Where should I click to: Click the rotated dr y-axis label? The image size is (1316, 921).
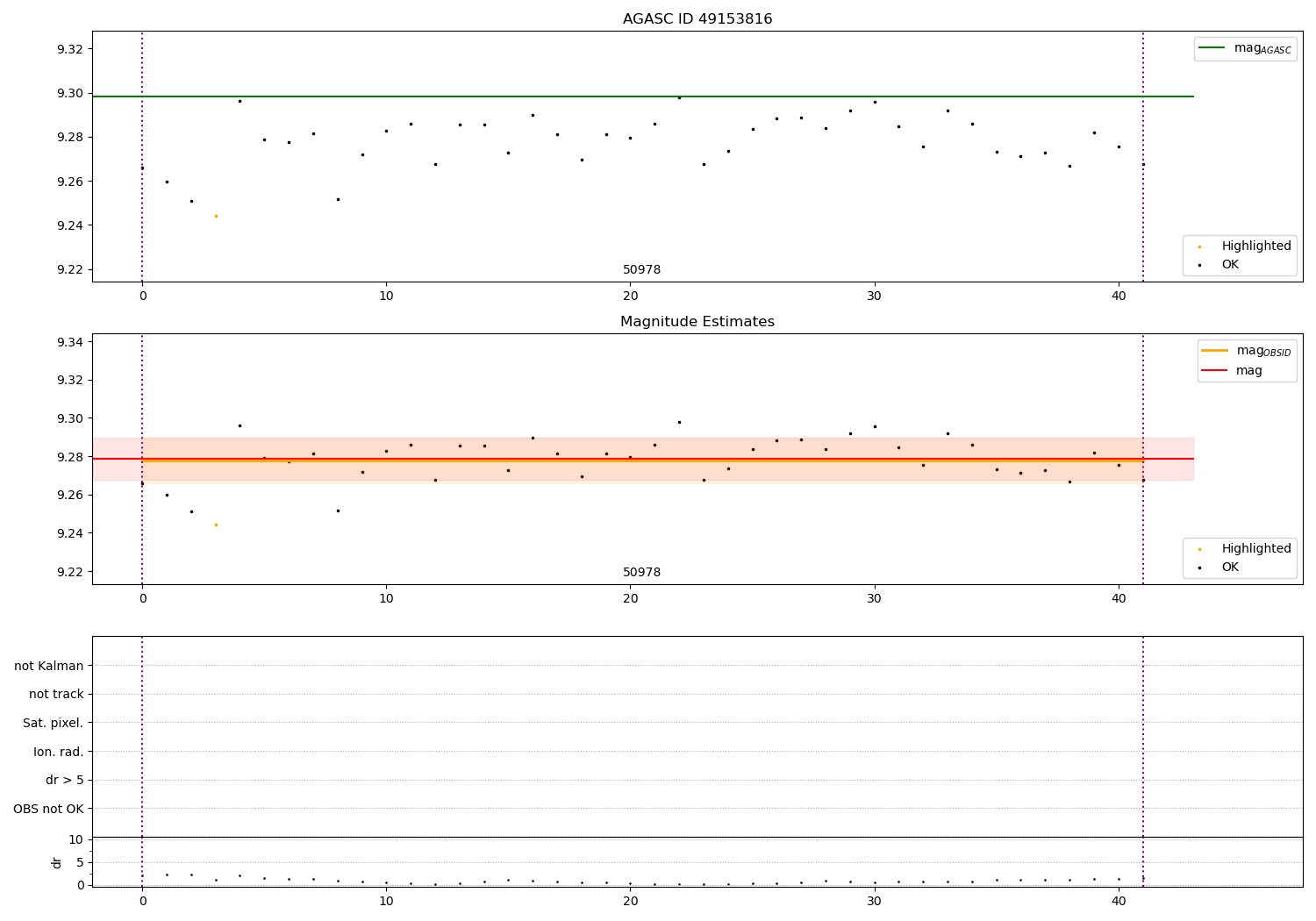point(57,862)
